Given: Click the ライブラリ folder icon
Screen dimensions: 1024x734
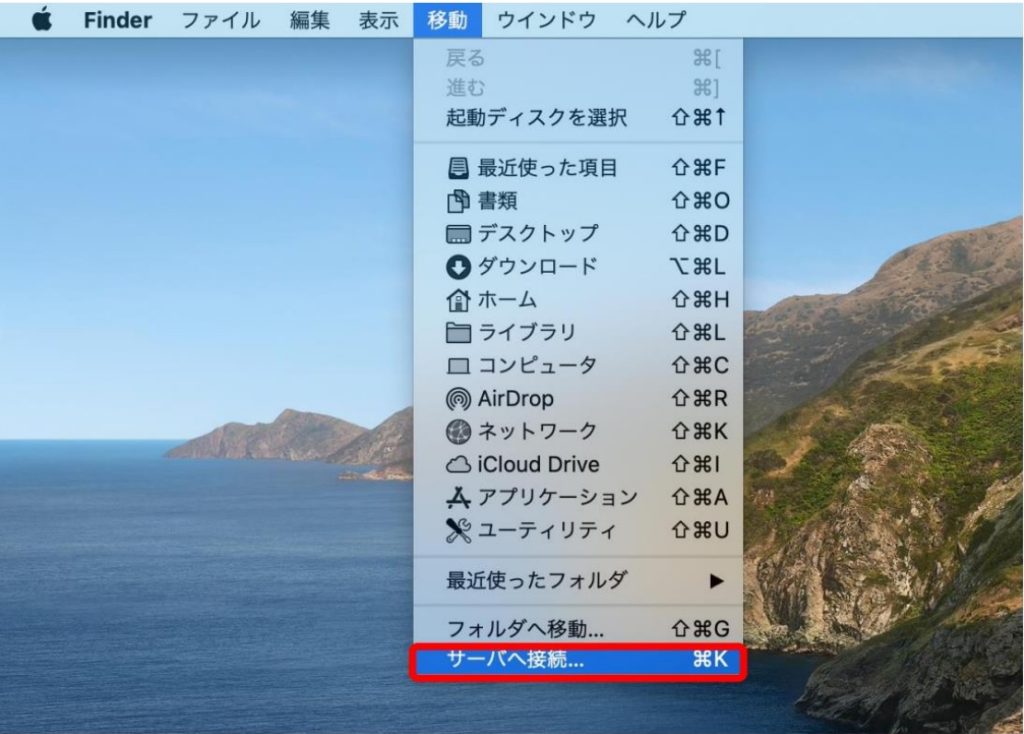Looking at the screenshot, I should pos(458,332).
